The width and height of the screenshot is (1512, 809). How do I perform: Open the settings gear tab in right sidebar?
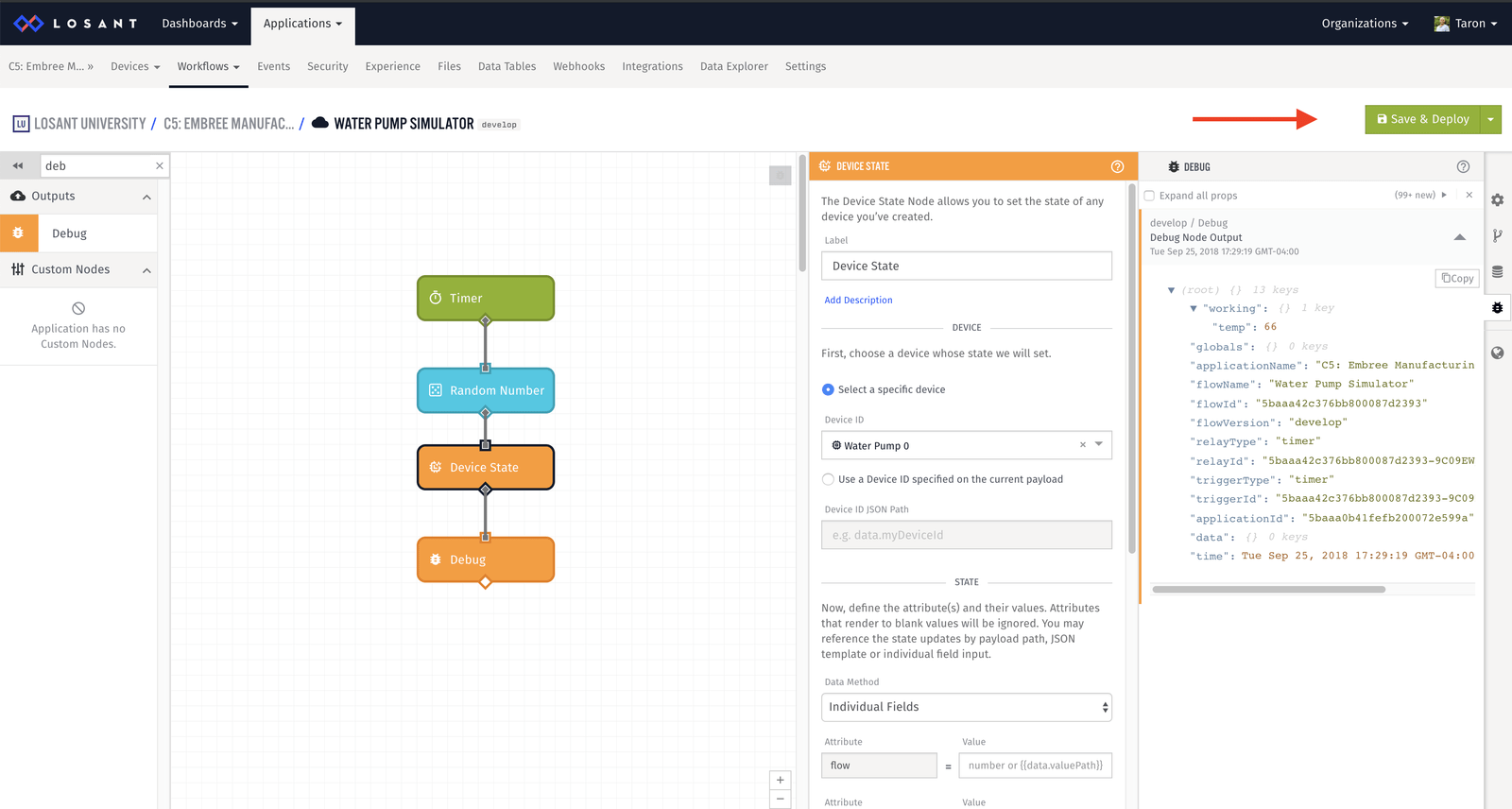[1498, 200]
